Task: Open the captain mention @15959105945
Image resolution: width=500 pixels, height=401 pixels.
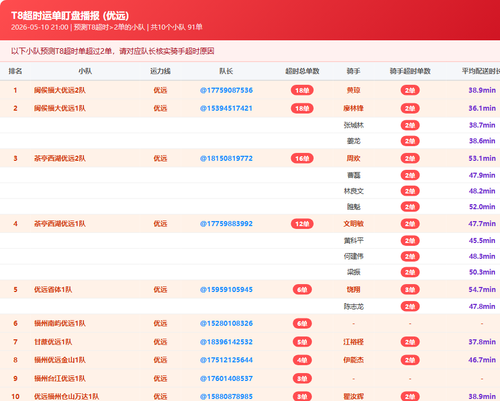Action: click(x=226, y=290)
